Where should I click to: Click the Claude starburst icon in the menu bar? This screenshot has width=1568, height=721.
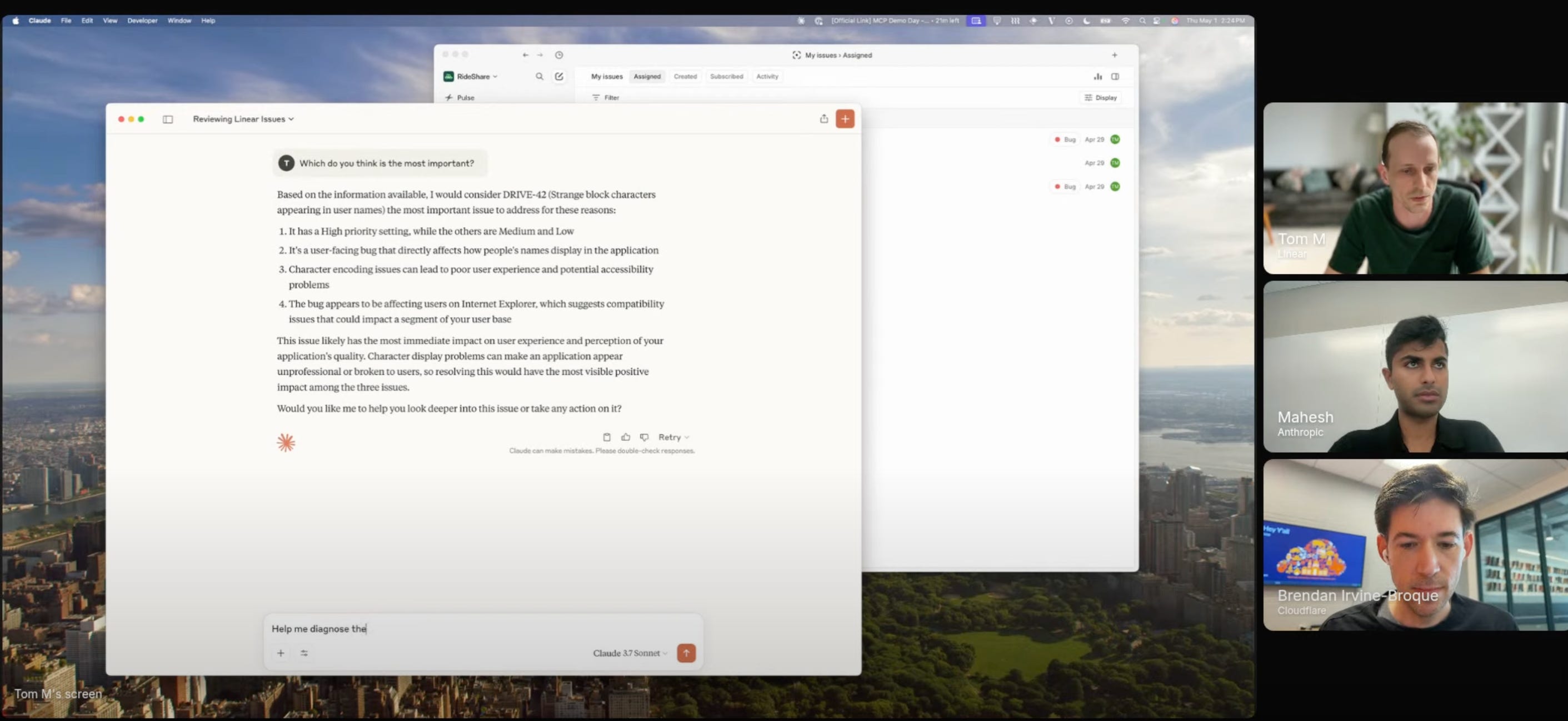point(801,21)
